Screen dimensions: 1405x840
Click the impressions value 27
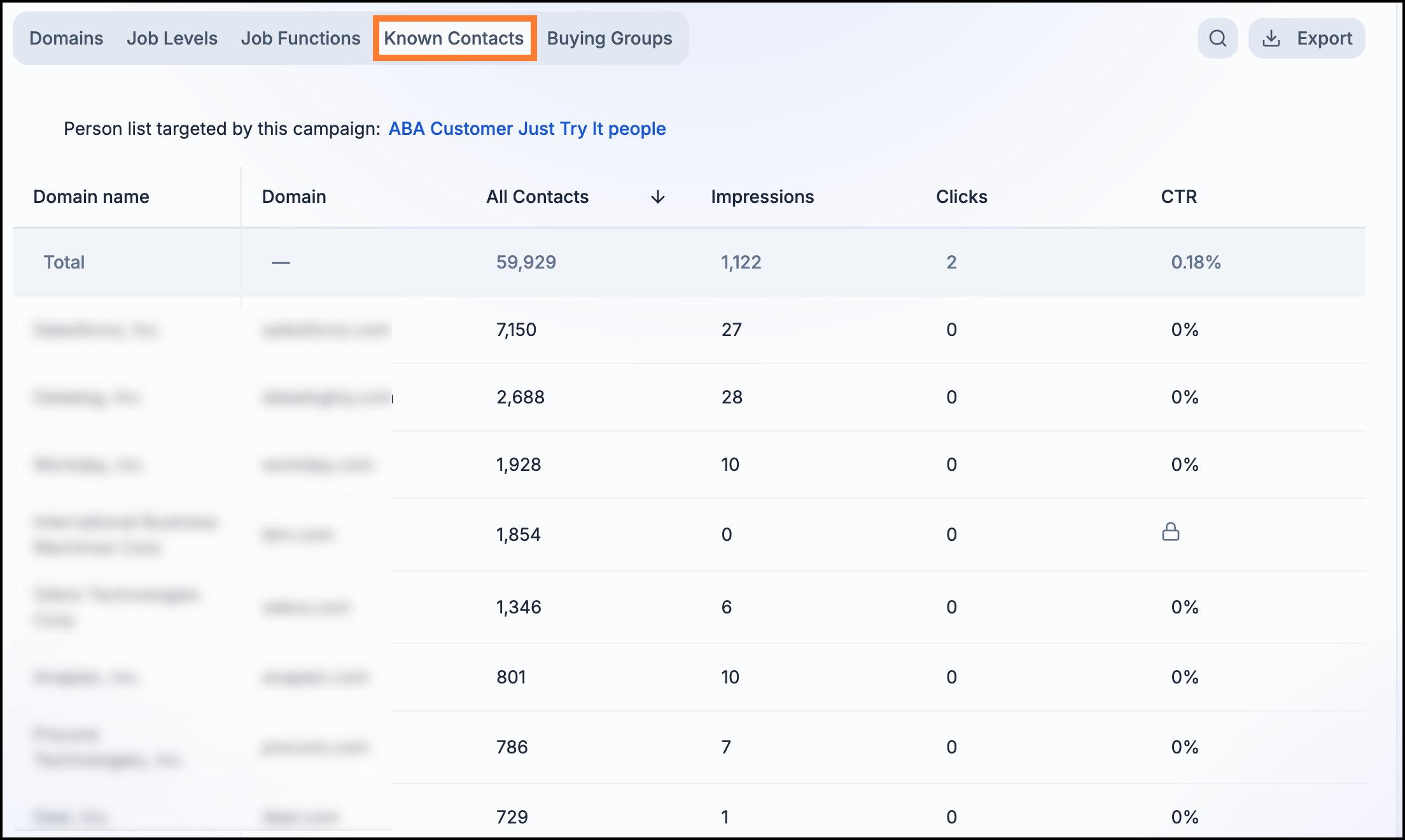pos(731,330)
